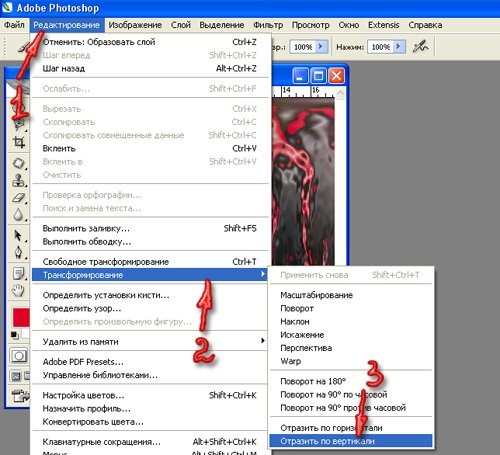Choose Отменить: Образовать слой
The height and width of the screenshot is (455, 500).
pos(150,42)
